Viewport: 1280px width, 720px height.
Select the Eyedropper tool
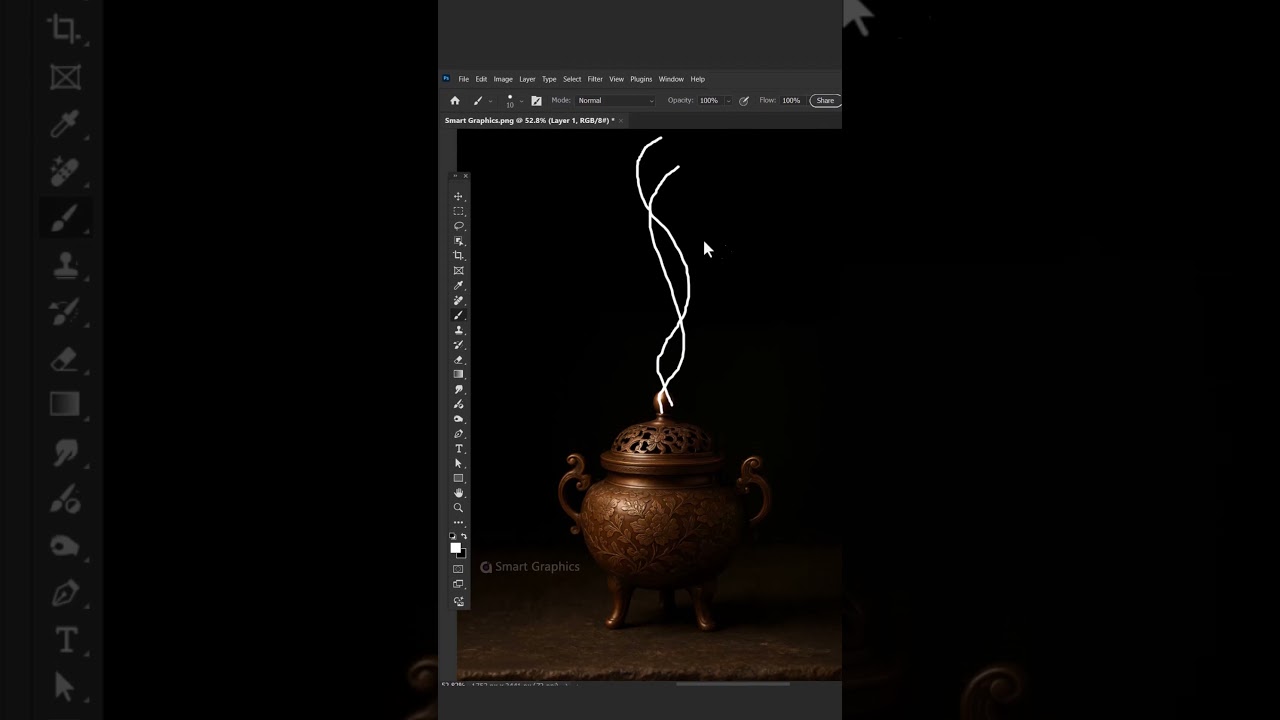tap(459, 285)
